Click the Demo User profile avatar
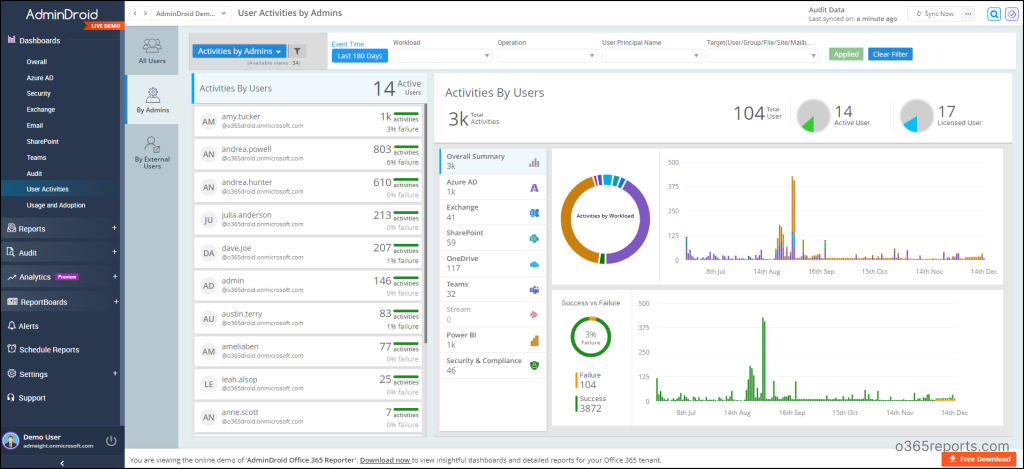The height and width of the screenshot is (469, 1024). (x=10, y=440)
